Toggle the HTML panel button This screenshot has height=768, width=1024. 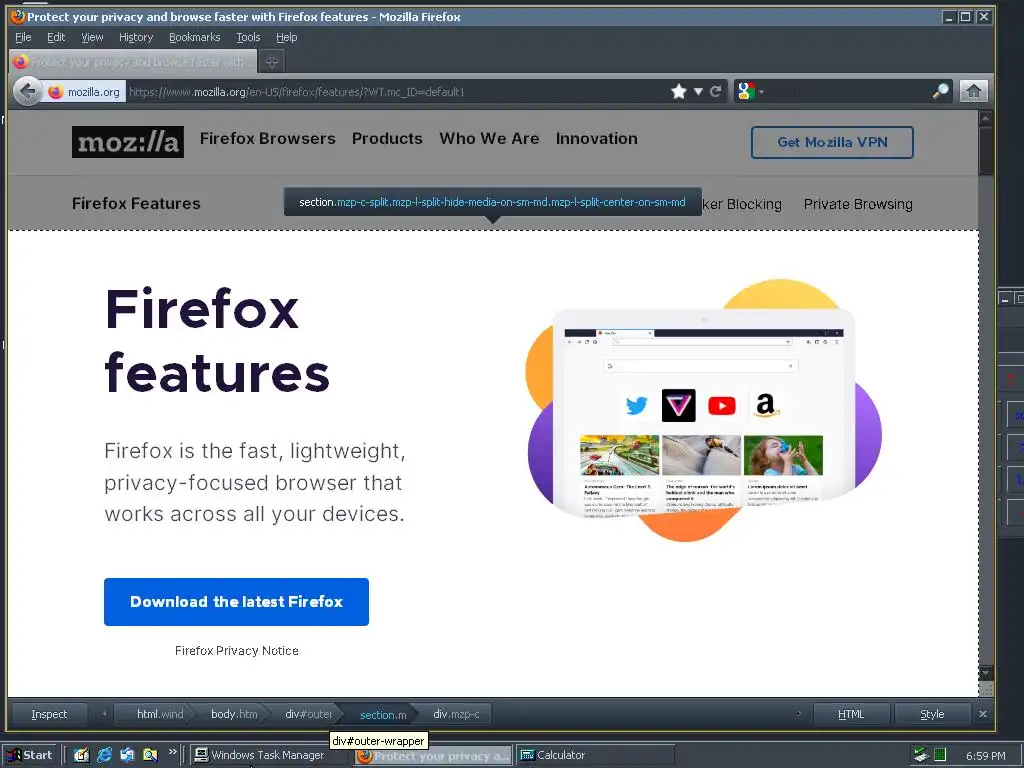coord(851,714)
